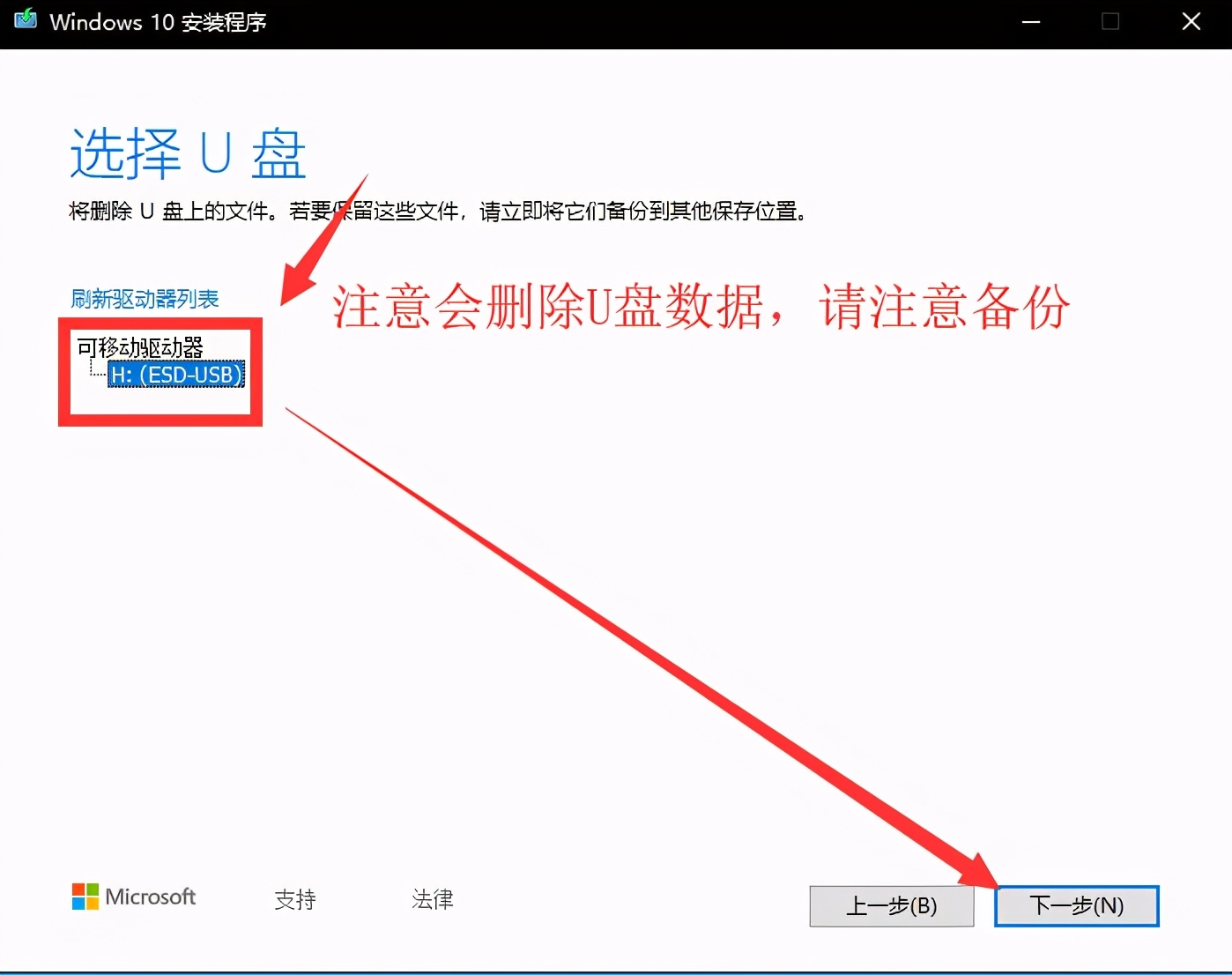Viewport: 1232px width, 975px height.
Task: Click the Microsoft four-square logo
Action: coord(85,897)
